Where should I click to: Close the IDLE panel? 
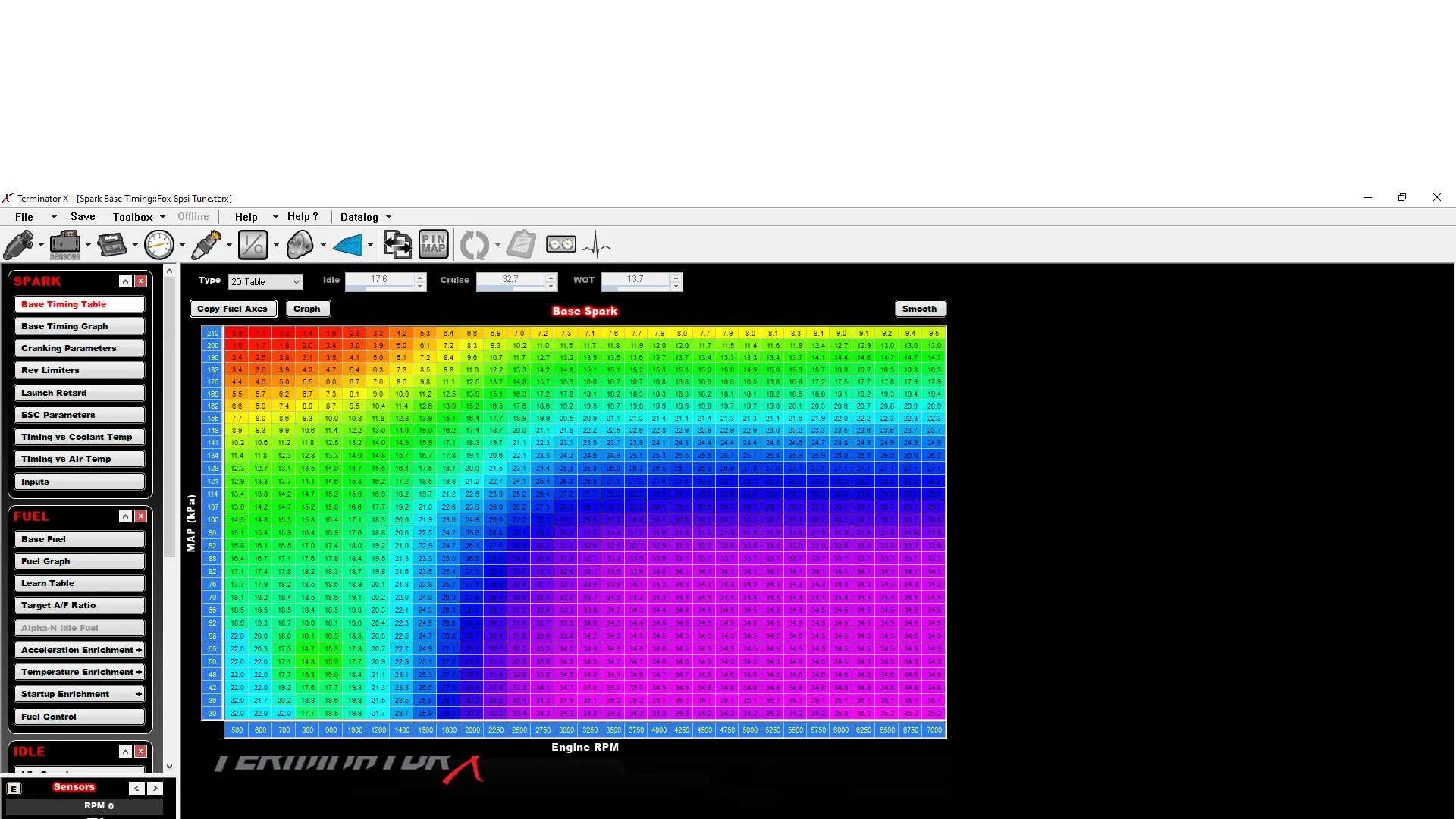[x=141, y=752]
